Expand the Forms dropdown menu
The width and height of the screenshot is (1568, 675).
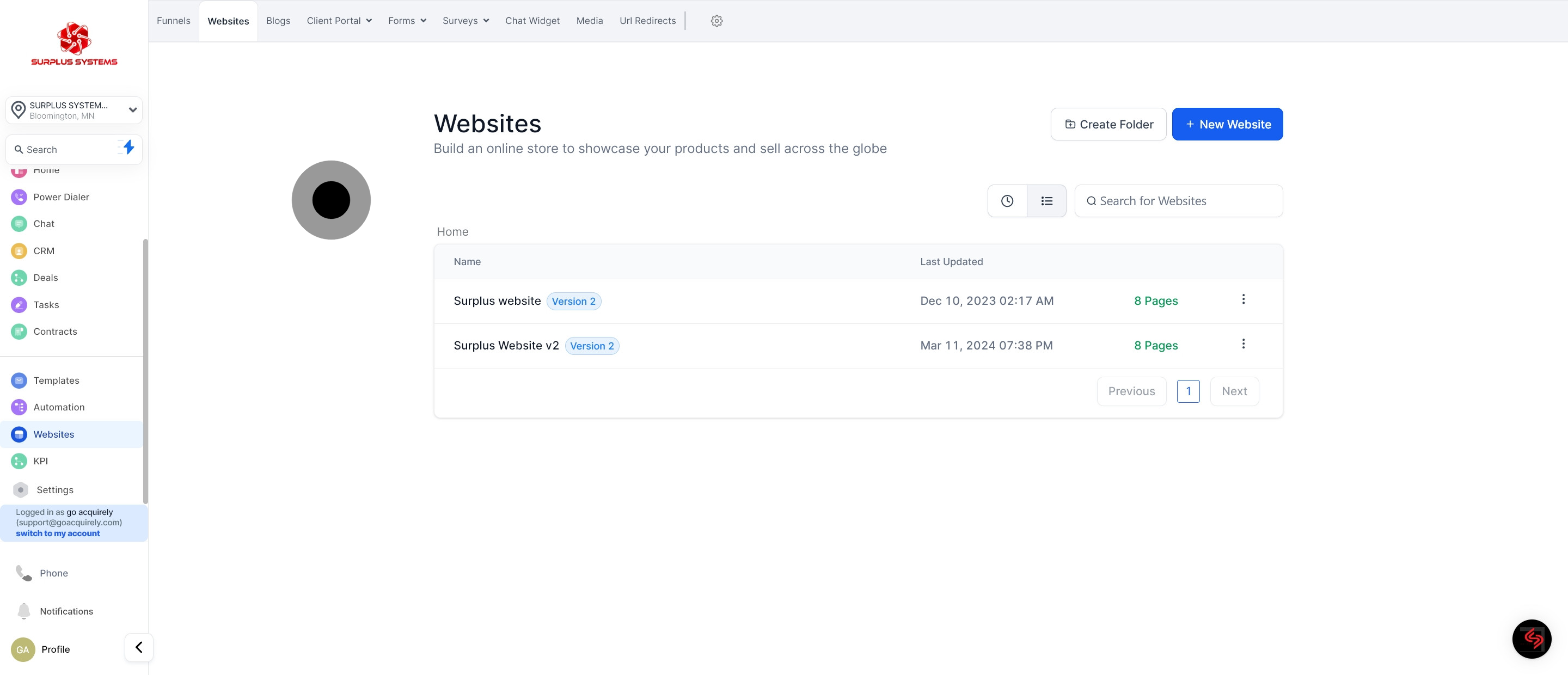[x=407, y=21]
